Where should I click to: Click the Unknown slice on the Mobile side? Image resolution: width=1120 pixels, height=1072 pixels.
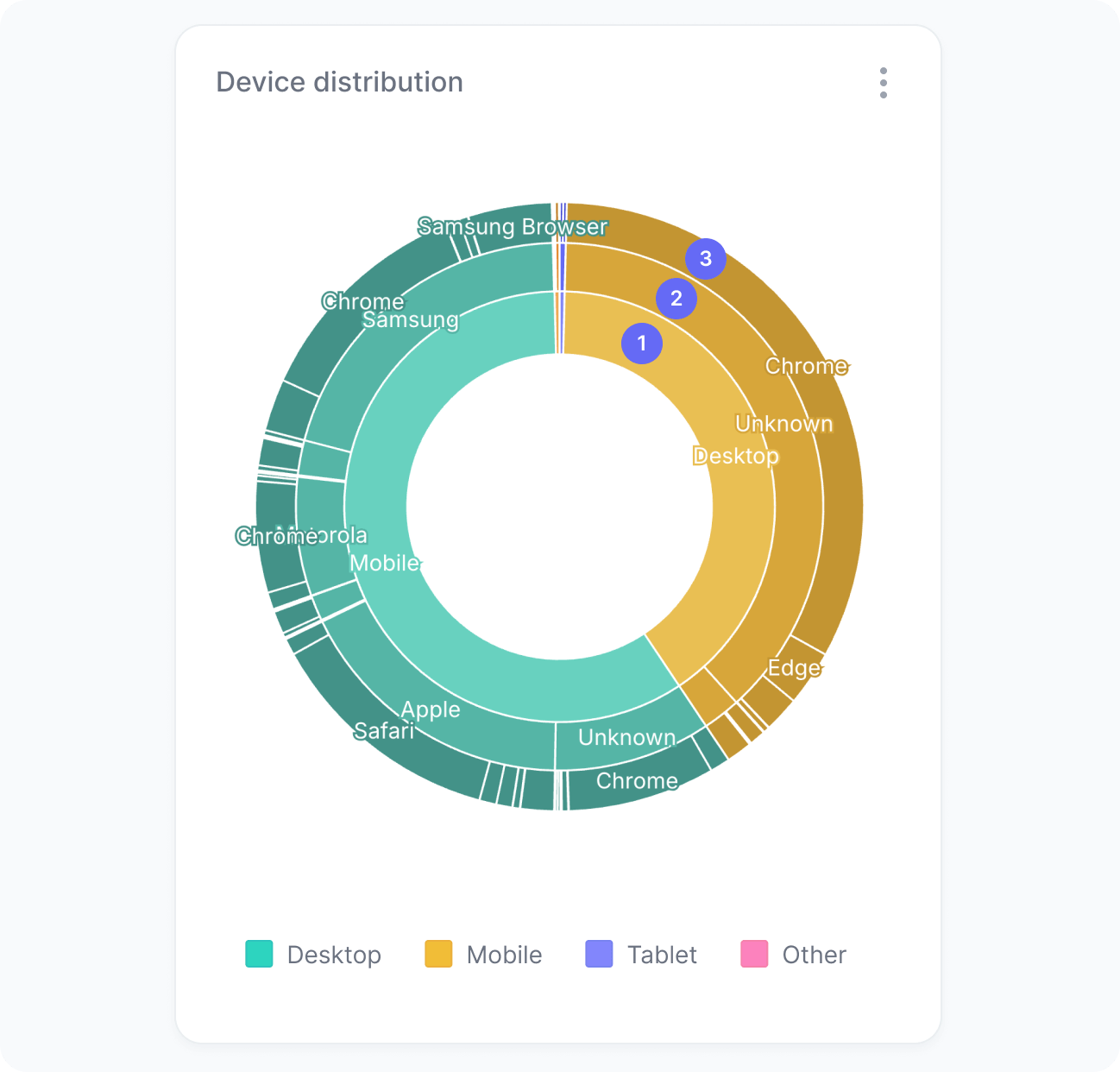[627, 737]
